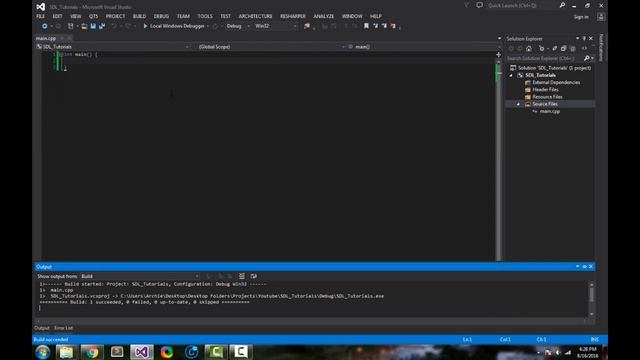Click Solution Explorer View Code icon
This screenshot has height=360, width=640.
(x=584, y=49)
